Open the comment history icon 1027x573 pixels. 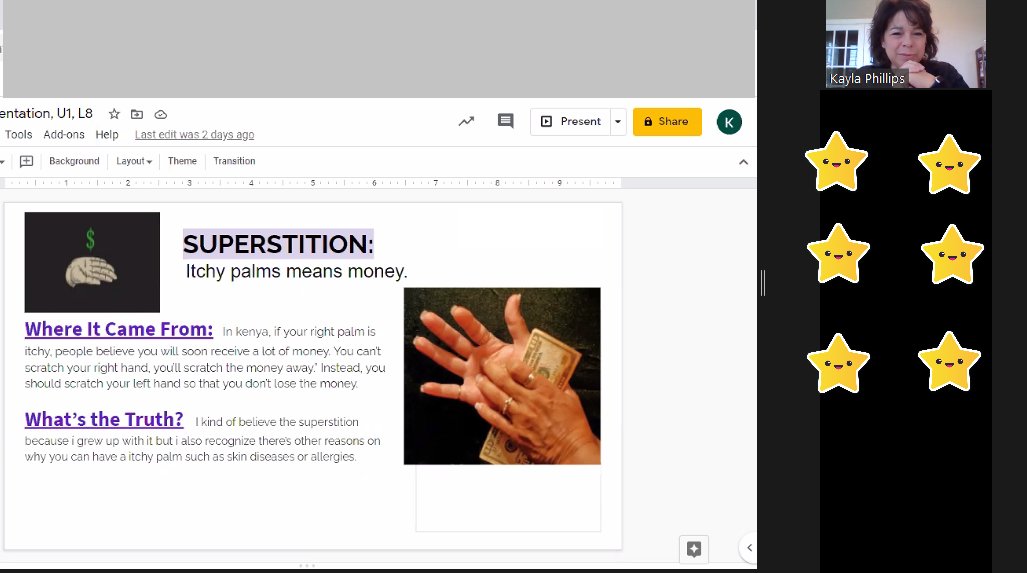pos(506,121)
